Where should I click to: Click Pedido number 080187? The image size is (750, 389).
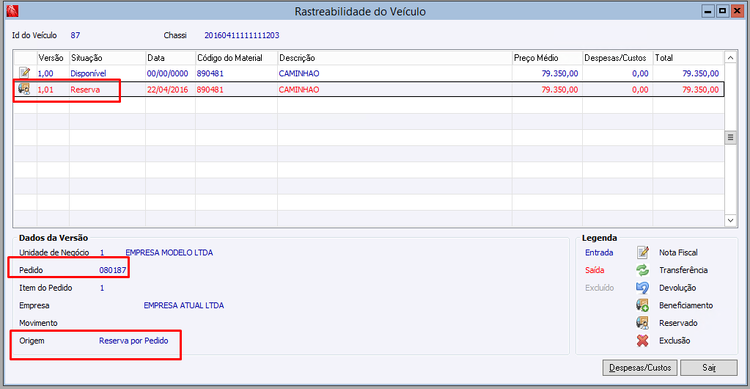pos(112,270)
